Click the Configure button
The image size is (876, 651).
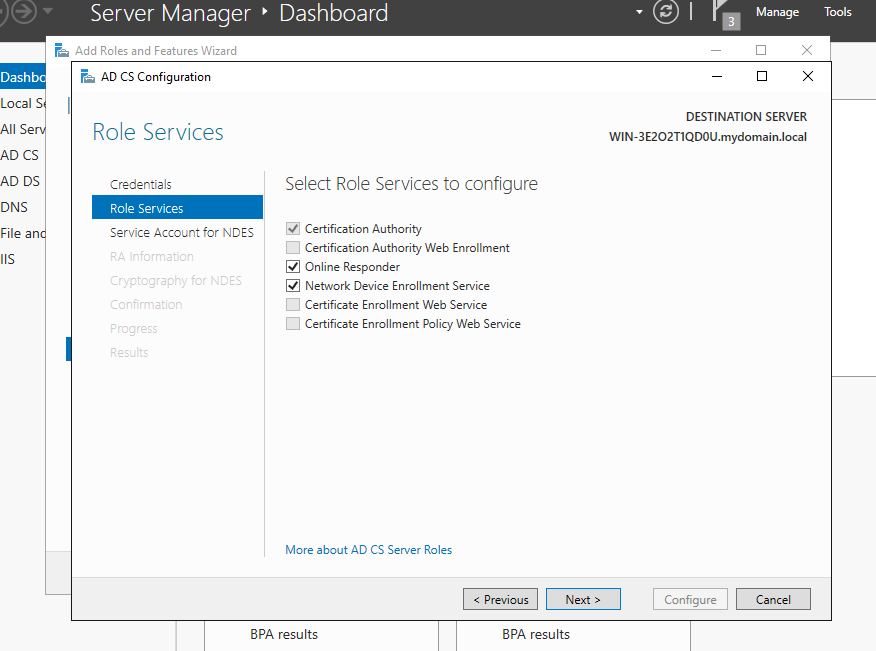[690, 600]
